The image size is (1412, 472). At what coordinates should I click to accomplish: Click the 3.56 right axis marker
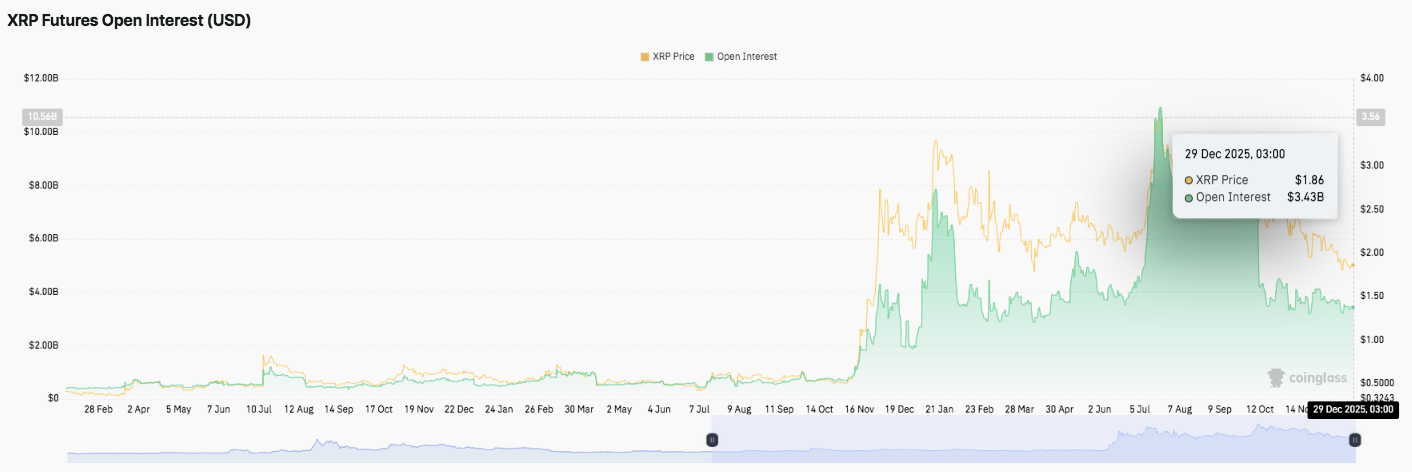coord(1369,117)
